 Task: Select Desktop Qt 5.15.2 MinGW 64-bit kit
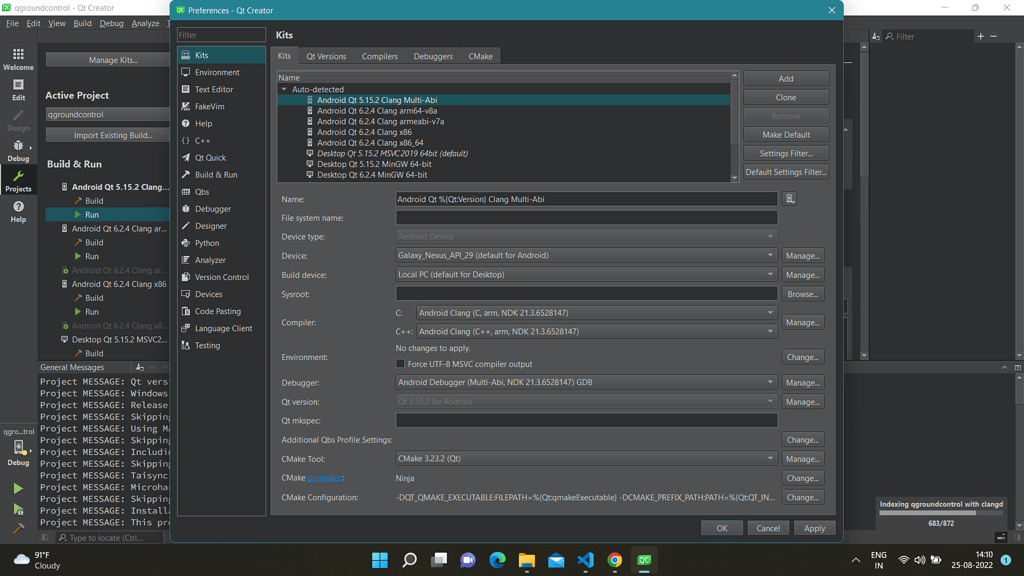pos(374,164)
